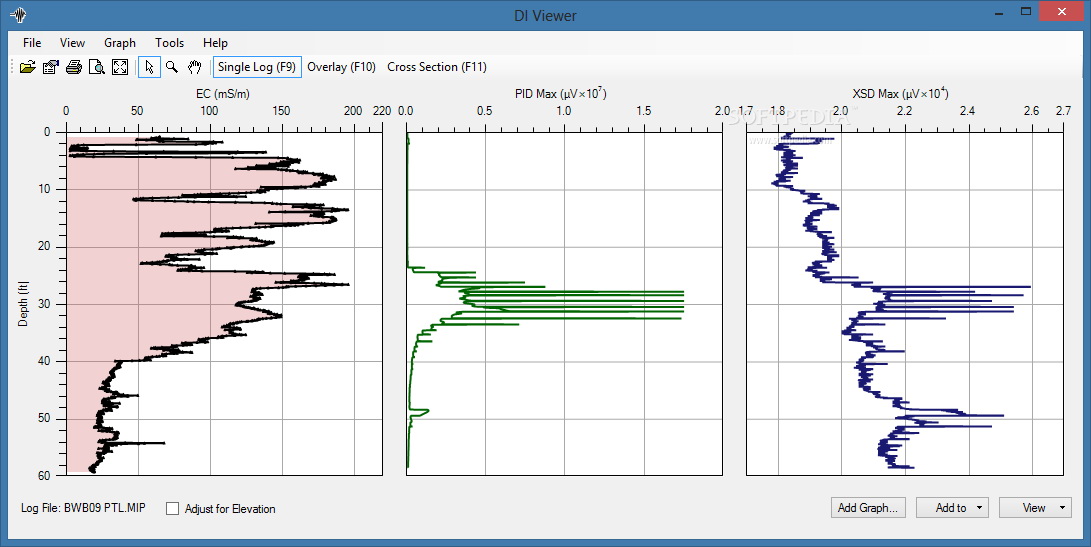Open the Graph menu

120,42
